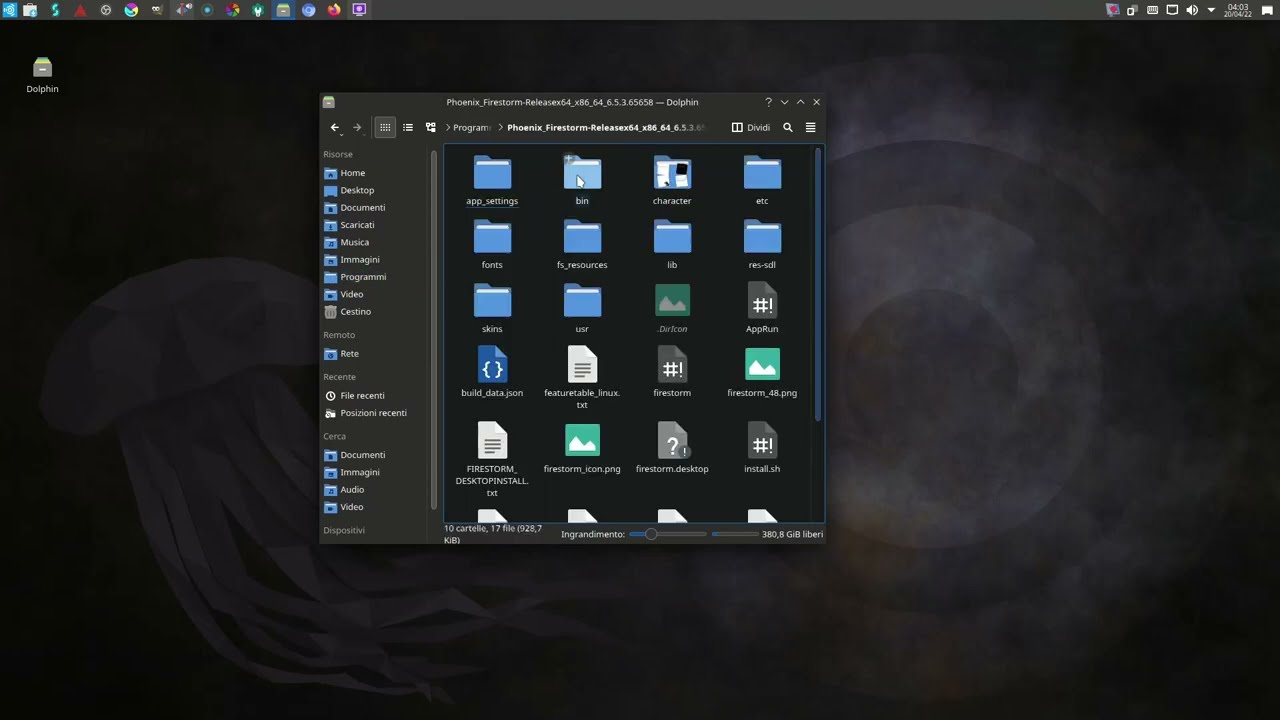
Task: Select the firestorm.desktop file
Action: point(672,449)
